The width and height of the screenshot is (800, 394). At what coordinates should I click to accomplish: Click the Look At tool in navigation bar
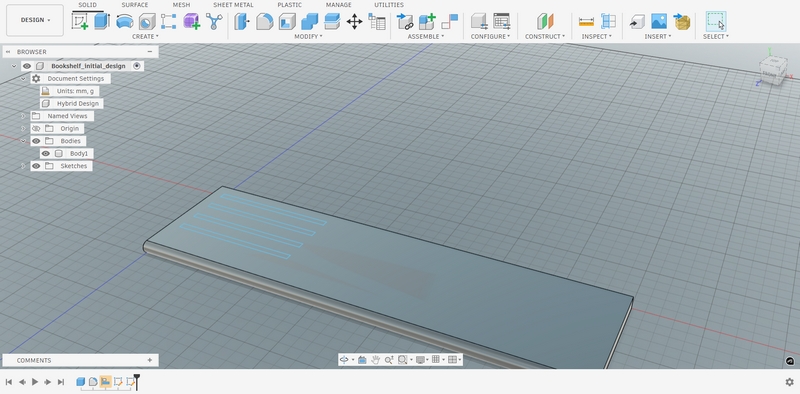pos(362,360)
